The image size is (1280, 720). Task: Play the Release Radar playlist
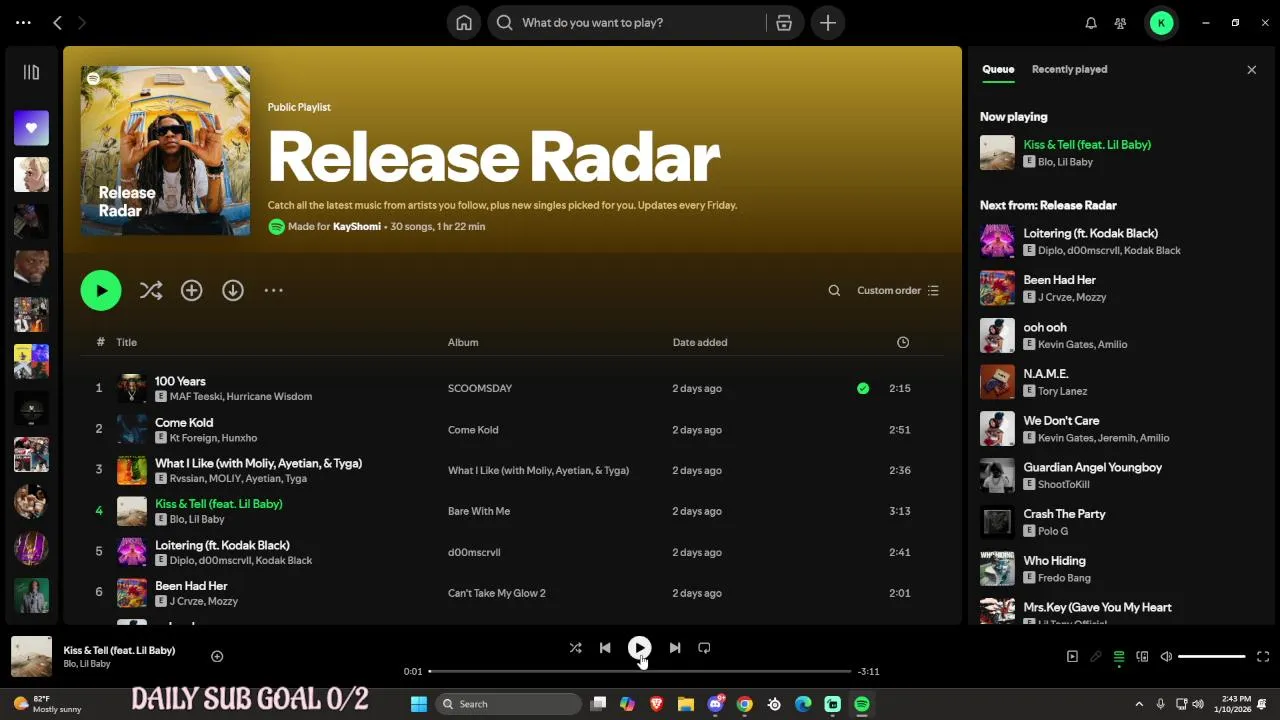click(x=101, y=290)
